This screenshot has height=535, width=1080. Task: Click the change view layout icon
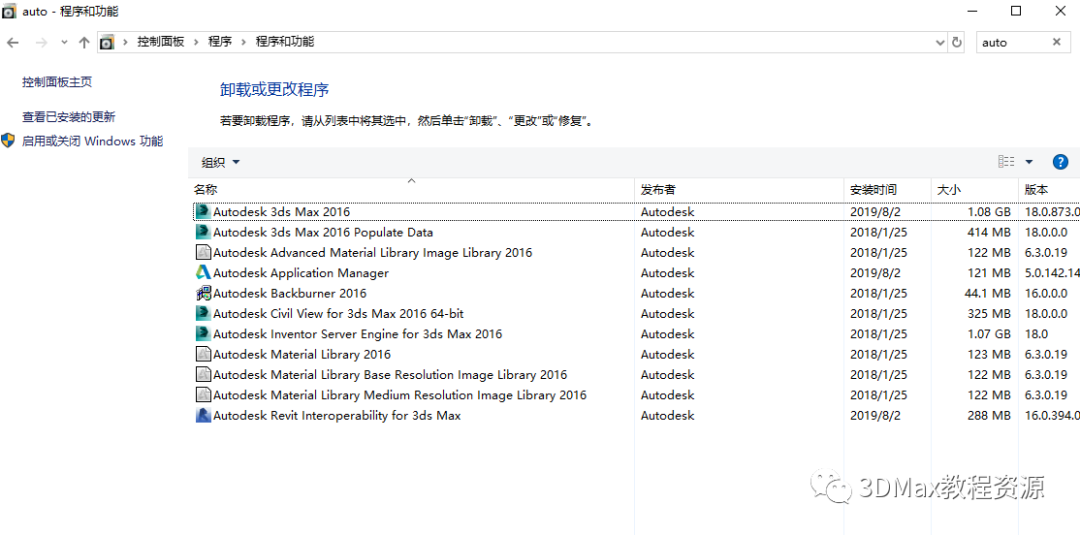1006,162
